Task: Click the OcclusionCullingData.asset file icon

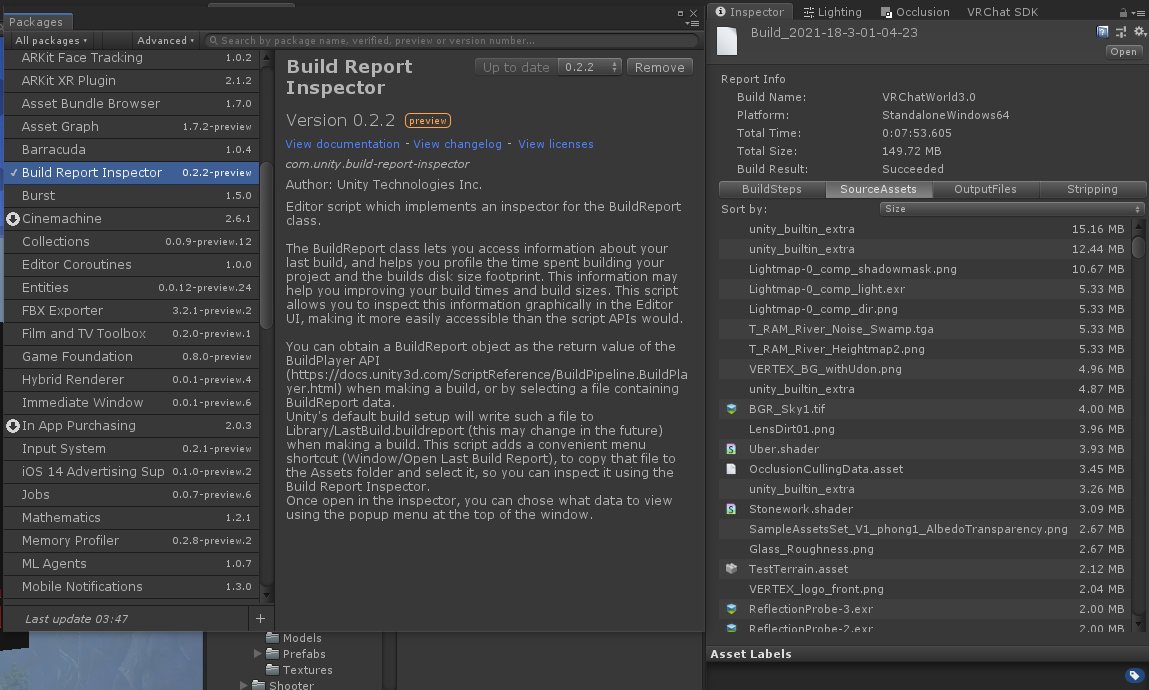Action: (x=731, y=469)
